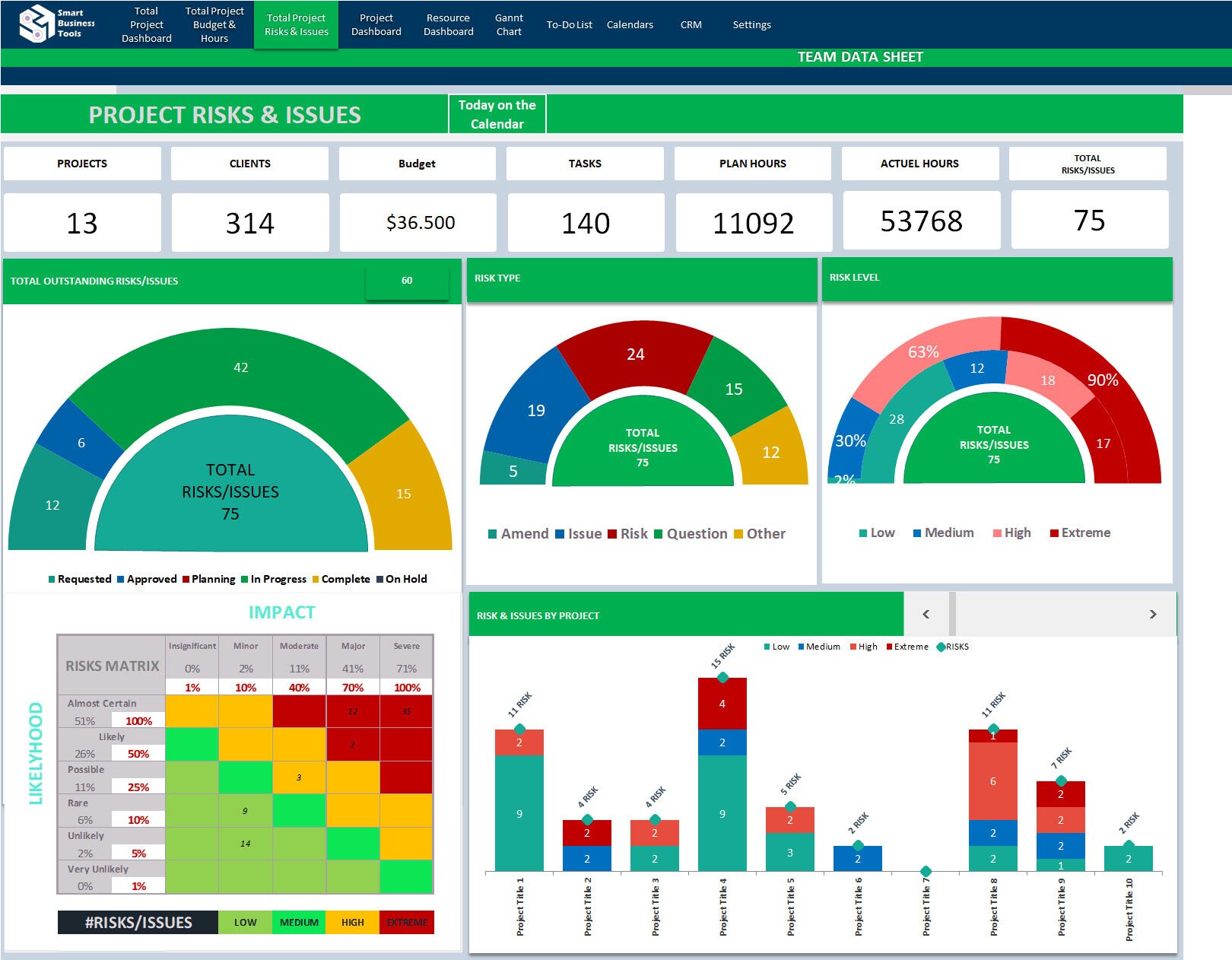Image resolution: width=1232 pixels, height=960 pixels.
Task: Click the Severe impact column header
Action: (406, 646)
